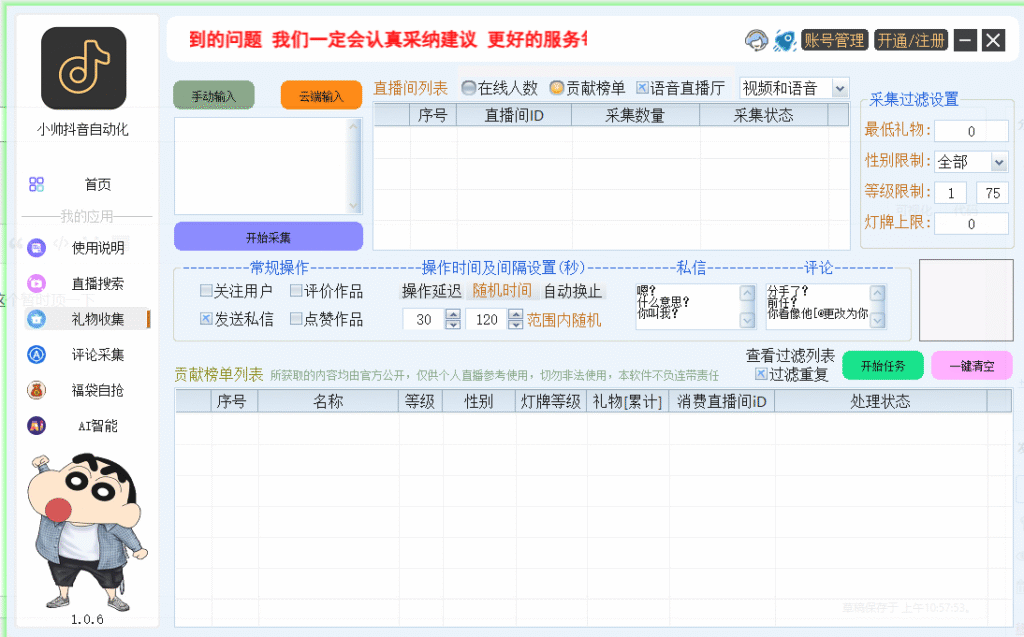1024x637 pixels.
Task: Click the 福袋自抢 lucky bag icon
Action: 37,390
